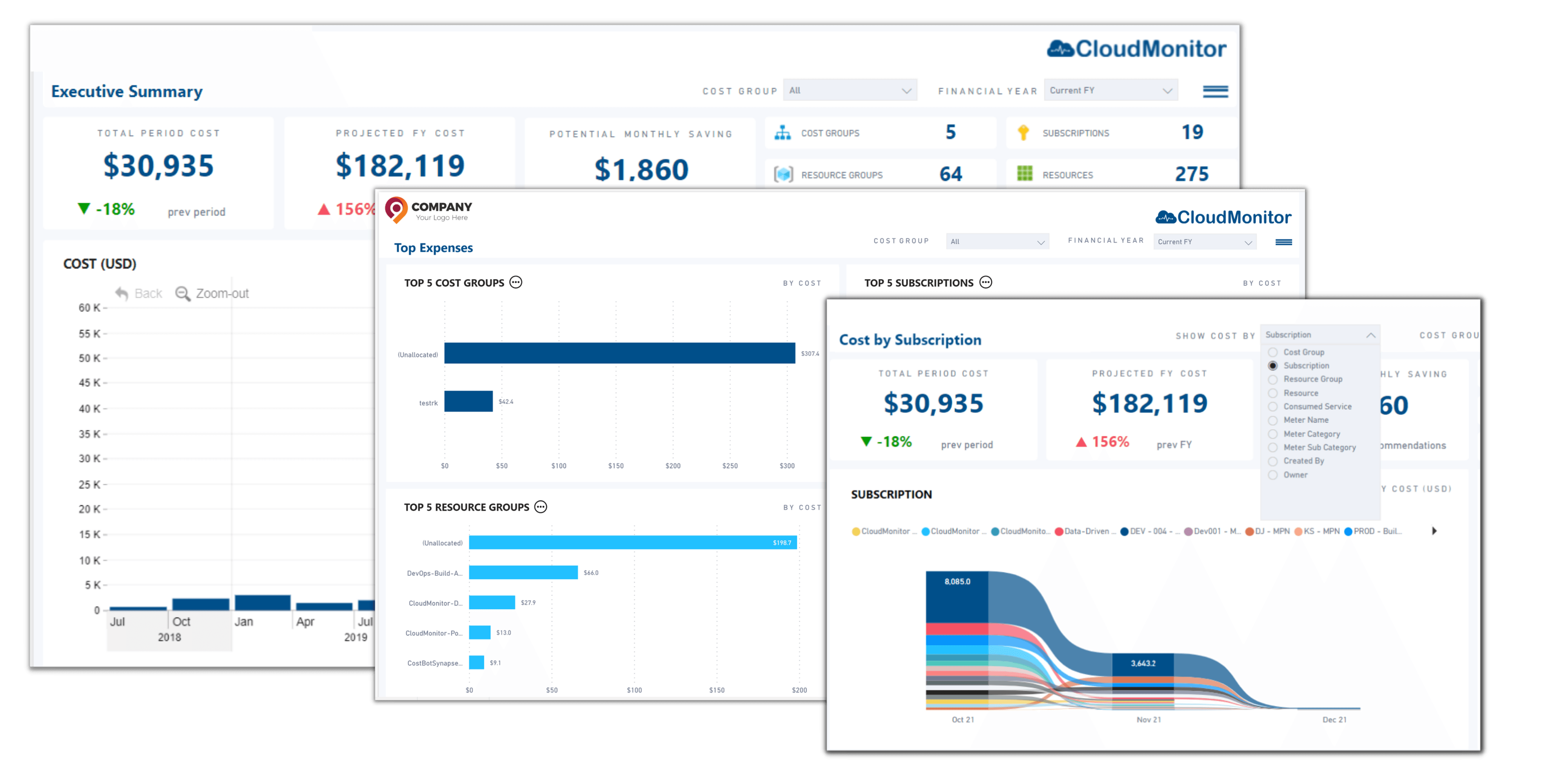This screenshot has width=1568, height=784.
Task: Click the Subscriptions key icon
Action: pyautogui.click(x=1023, y=133)
